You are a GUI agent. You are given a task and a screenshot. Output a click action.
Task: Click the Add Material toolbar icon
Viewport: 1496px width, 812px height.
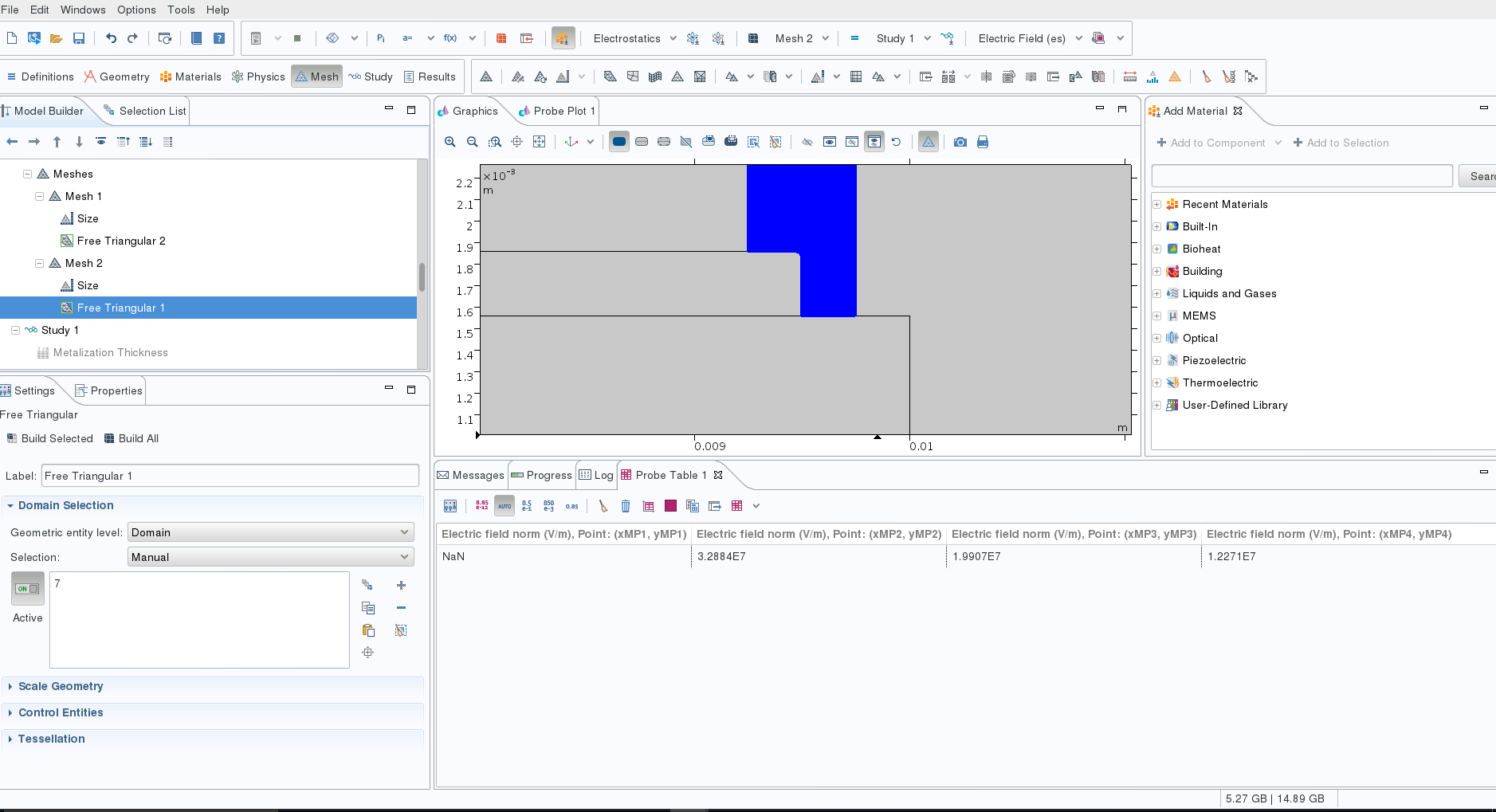coord(563,38)
